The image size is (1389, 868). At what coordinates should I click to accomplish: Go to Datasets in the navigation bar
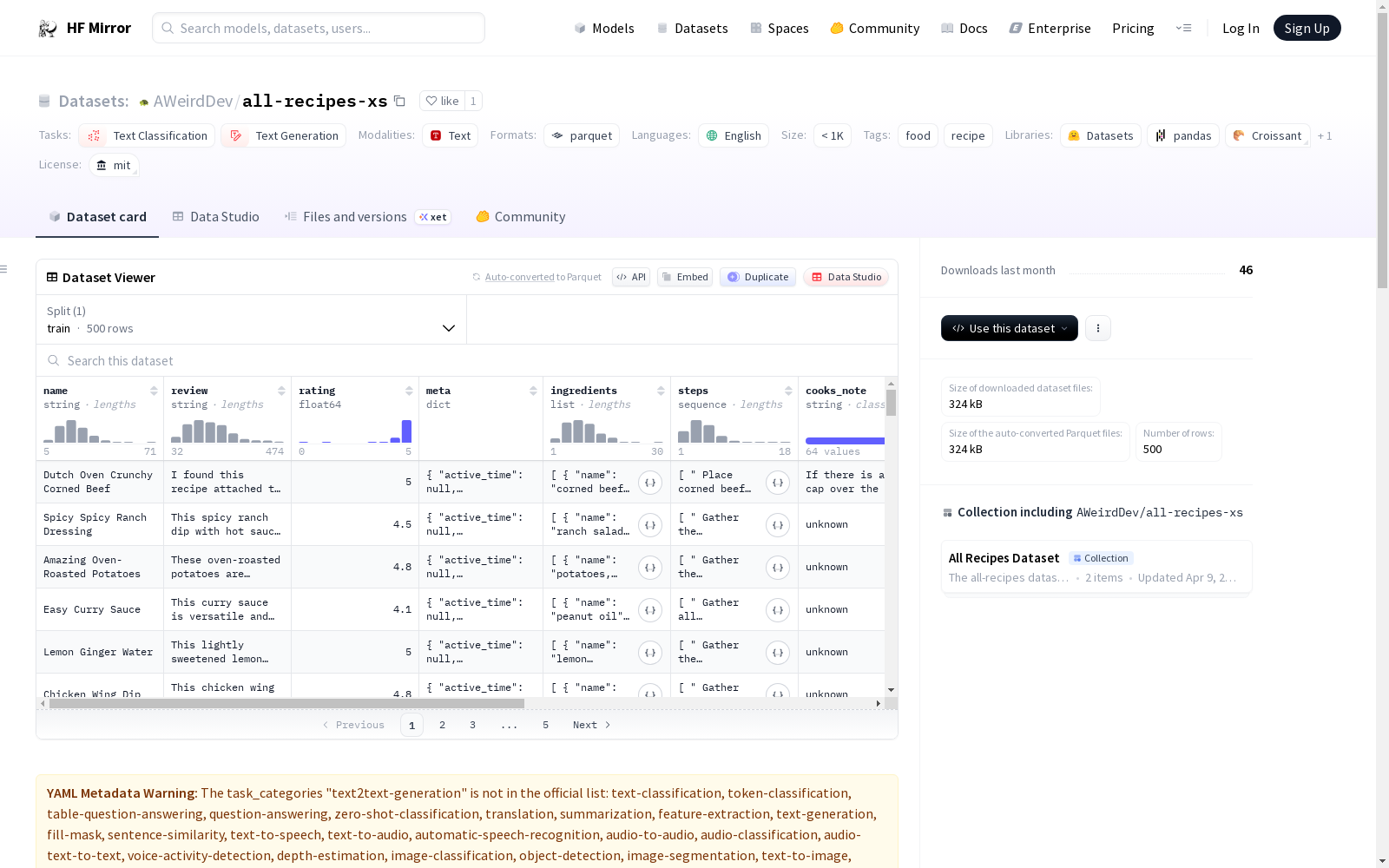pos(692,29)
